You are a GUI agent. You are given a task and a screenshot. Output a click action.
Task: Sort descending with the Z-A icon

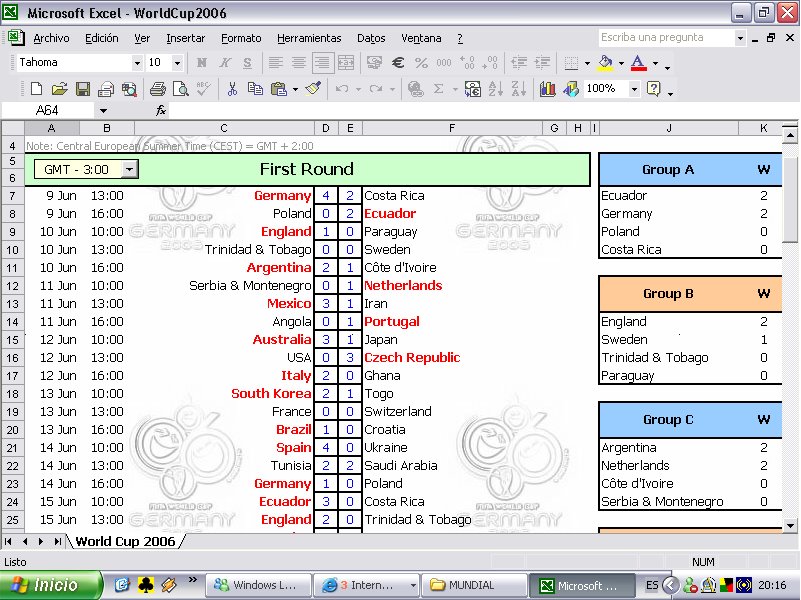(519, 89)
